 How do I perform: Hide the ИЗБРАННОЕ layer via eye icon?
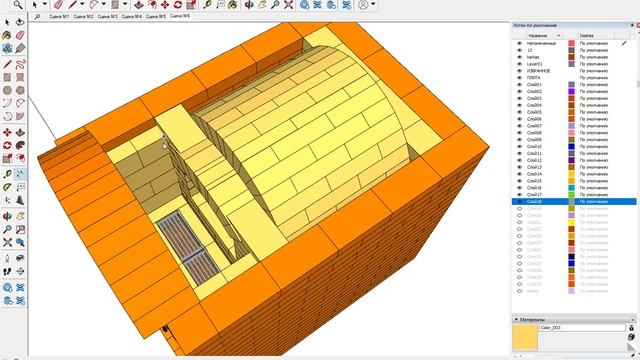(519, 71)
